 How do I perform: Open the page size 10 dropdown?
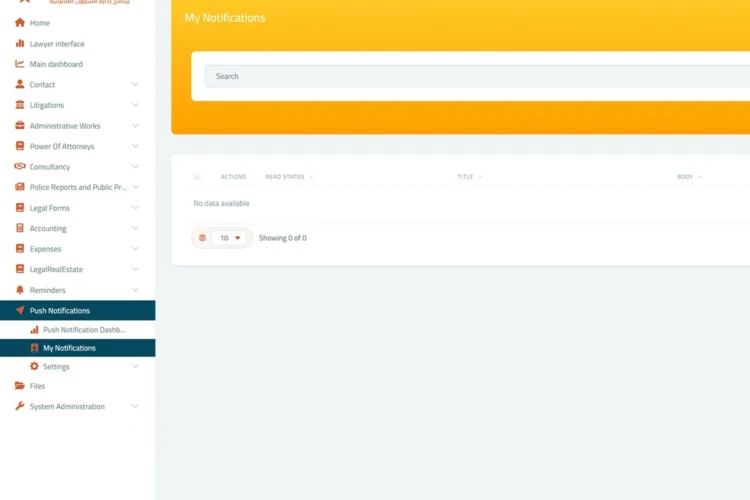coord(229,238)
